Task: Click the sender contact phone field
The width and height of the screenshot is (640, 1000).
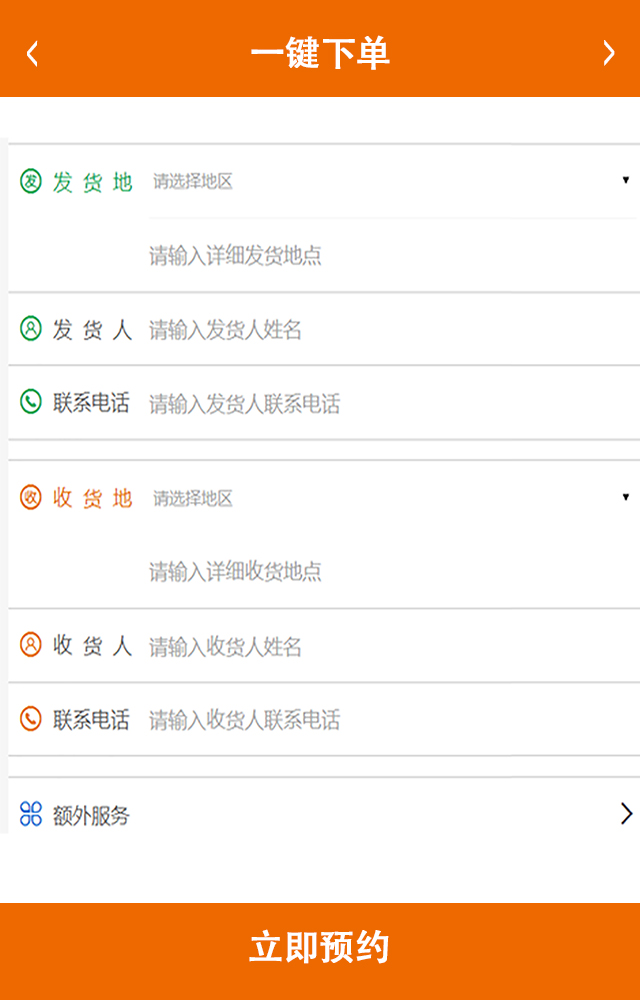Action: (390, 404)
